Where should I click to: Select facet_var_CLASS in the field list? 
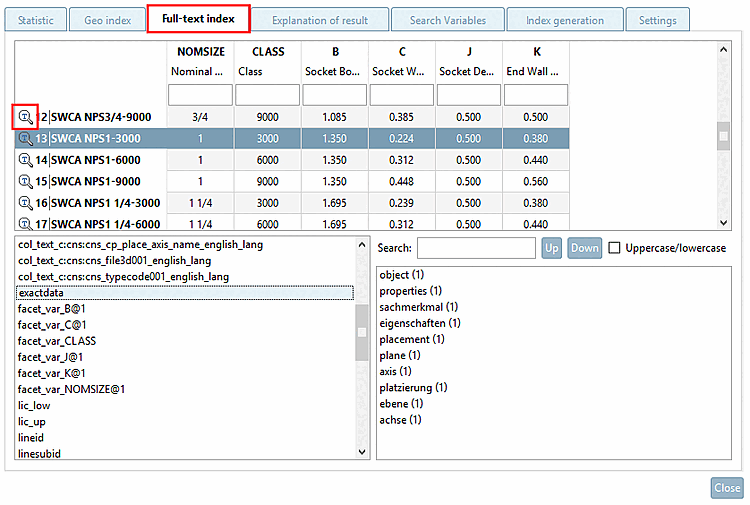coord(57,341)
